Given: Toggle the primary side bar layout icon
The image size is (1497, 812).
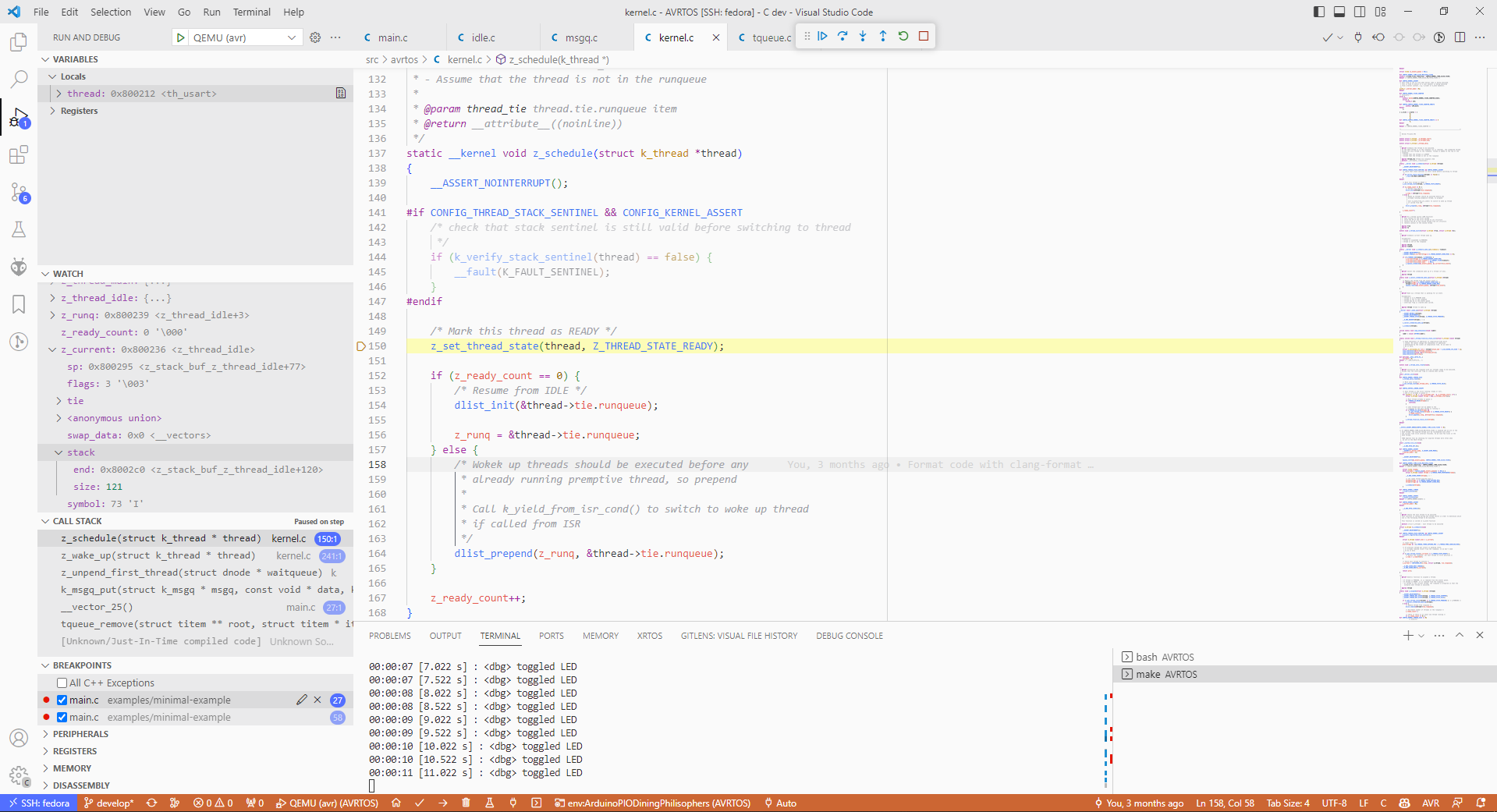Looking at the screenshot, I should pyautogui.click(x=1319, y=12).
